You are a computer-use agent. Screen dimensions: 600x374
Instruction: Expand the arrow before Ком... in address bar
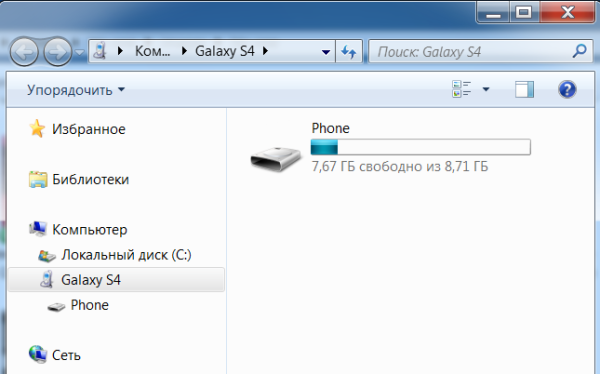[x=121, y=51]
